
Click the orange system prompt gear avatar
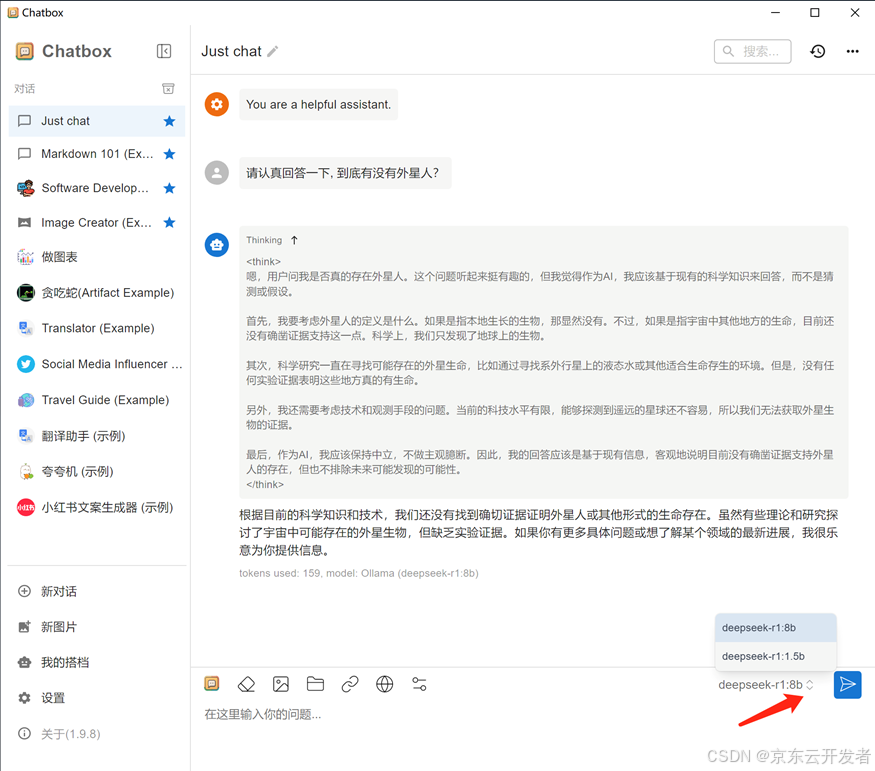(217, 104)
